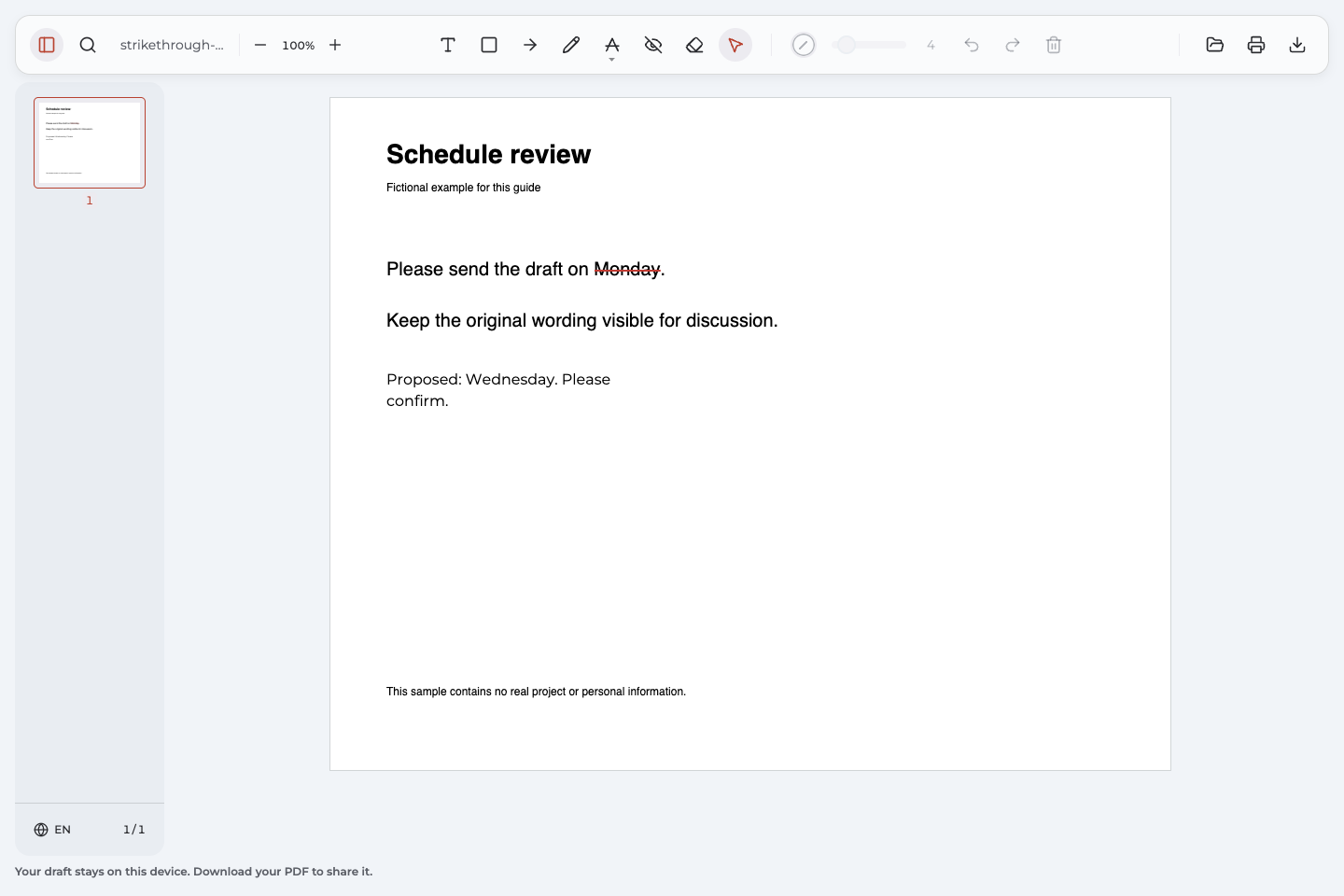Open a PDF file
Image resolution: width=1344 pixels, height=896 pixels.
(1215, 45)
